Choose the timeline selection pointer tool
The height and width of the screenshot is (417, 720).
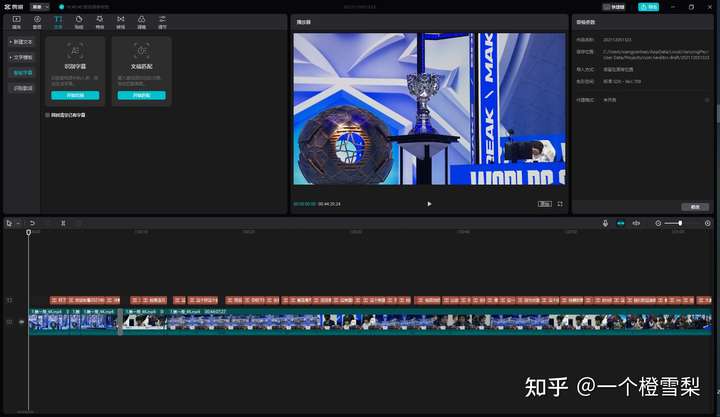coord(9,223)
